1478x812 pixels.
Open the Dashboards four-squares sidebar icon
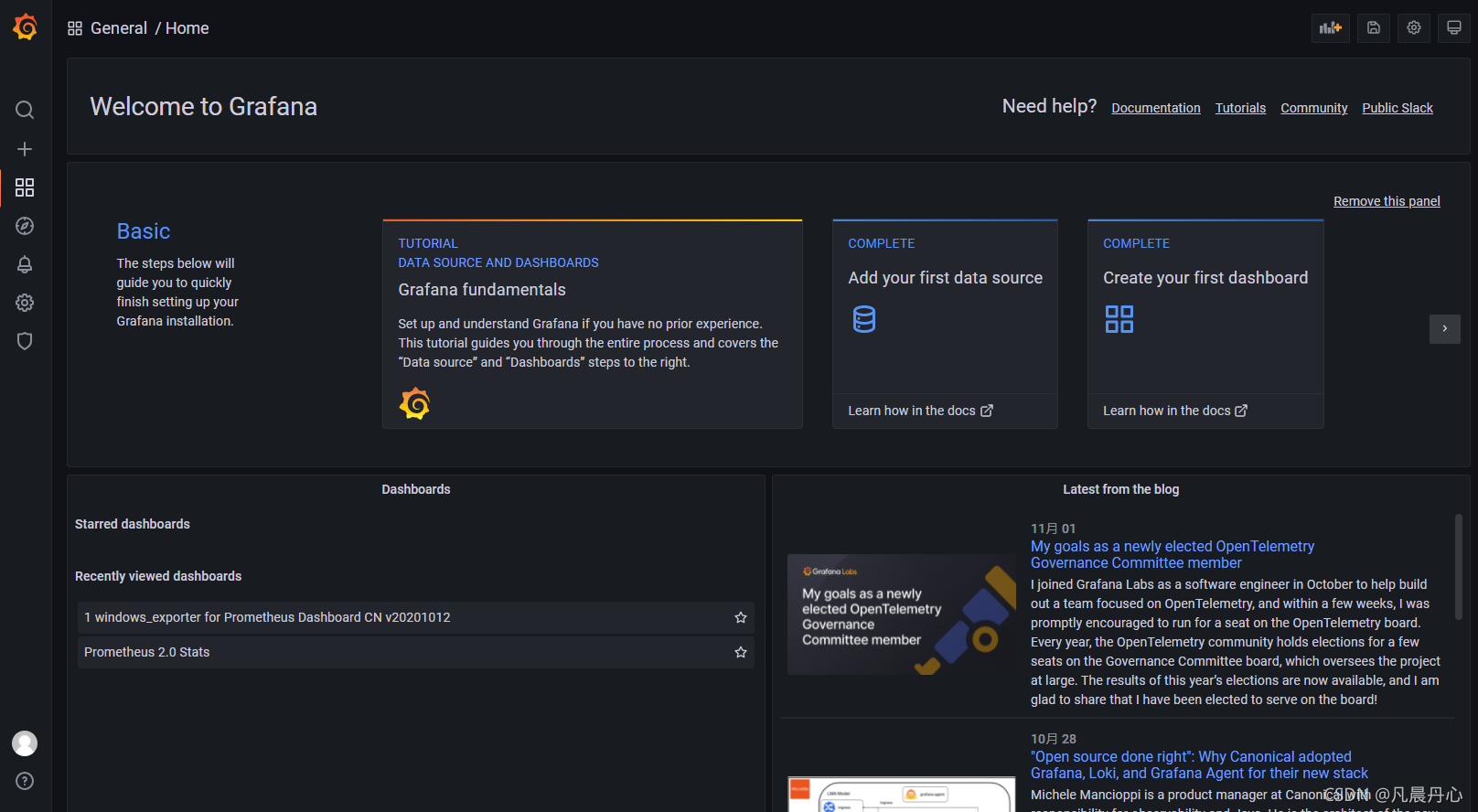coord(25,187)
